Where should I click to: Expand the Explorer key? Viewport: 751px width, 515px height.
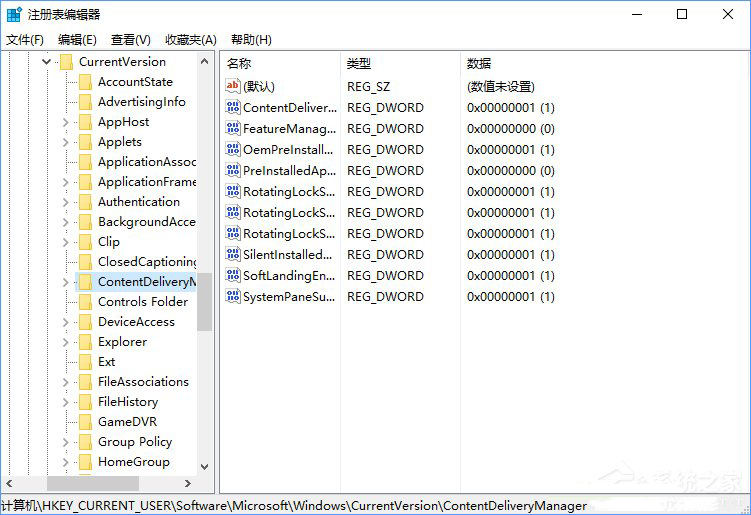coord(66,342)
